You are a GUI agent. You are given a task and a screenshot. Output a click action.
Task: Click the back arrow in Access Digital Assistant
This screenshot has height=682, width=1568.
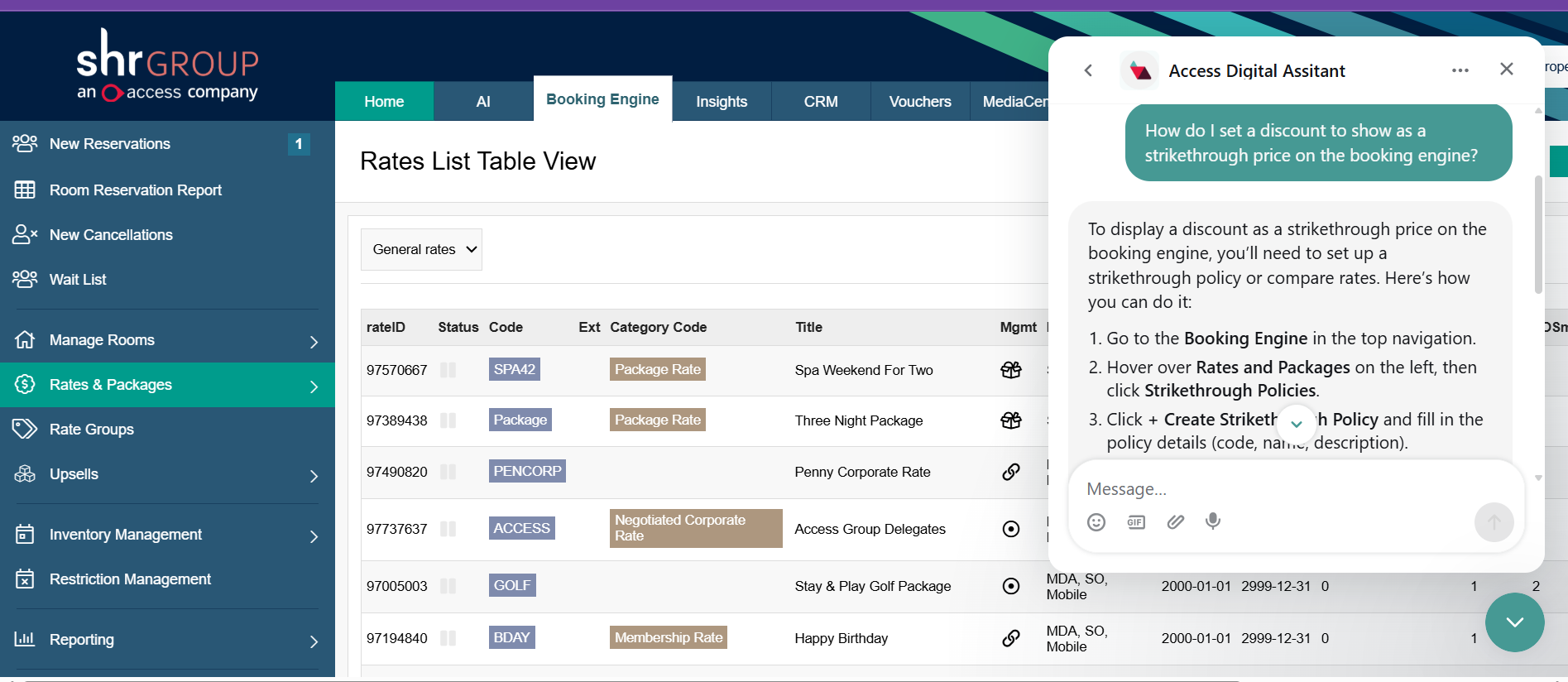pyautogui.click(x=1089, y=70)
